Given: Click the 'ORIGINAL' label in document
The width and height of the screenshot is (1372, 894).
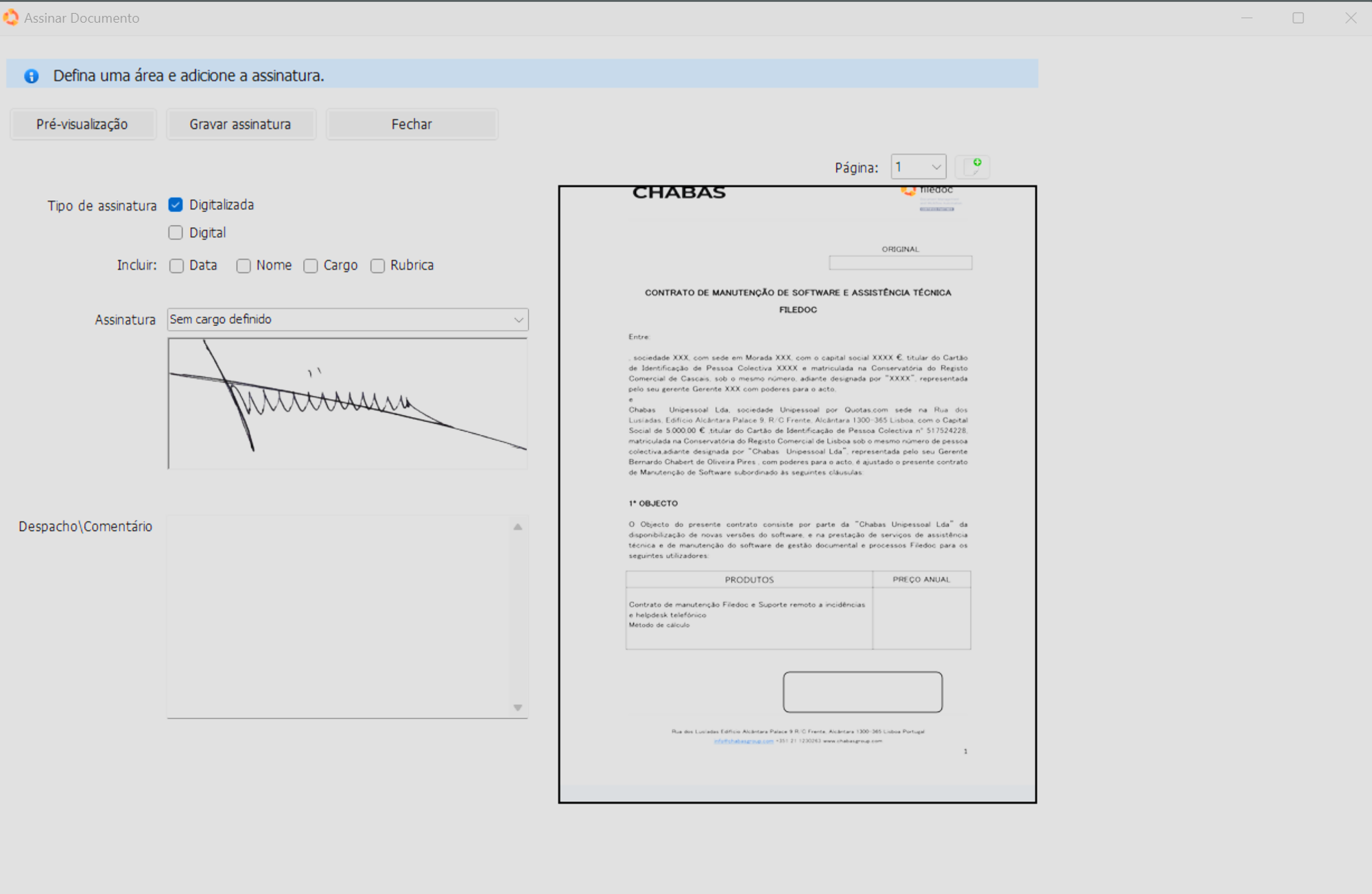Looking at the screenshot, I should pyautogui.click(x=900, y=249).
